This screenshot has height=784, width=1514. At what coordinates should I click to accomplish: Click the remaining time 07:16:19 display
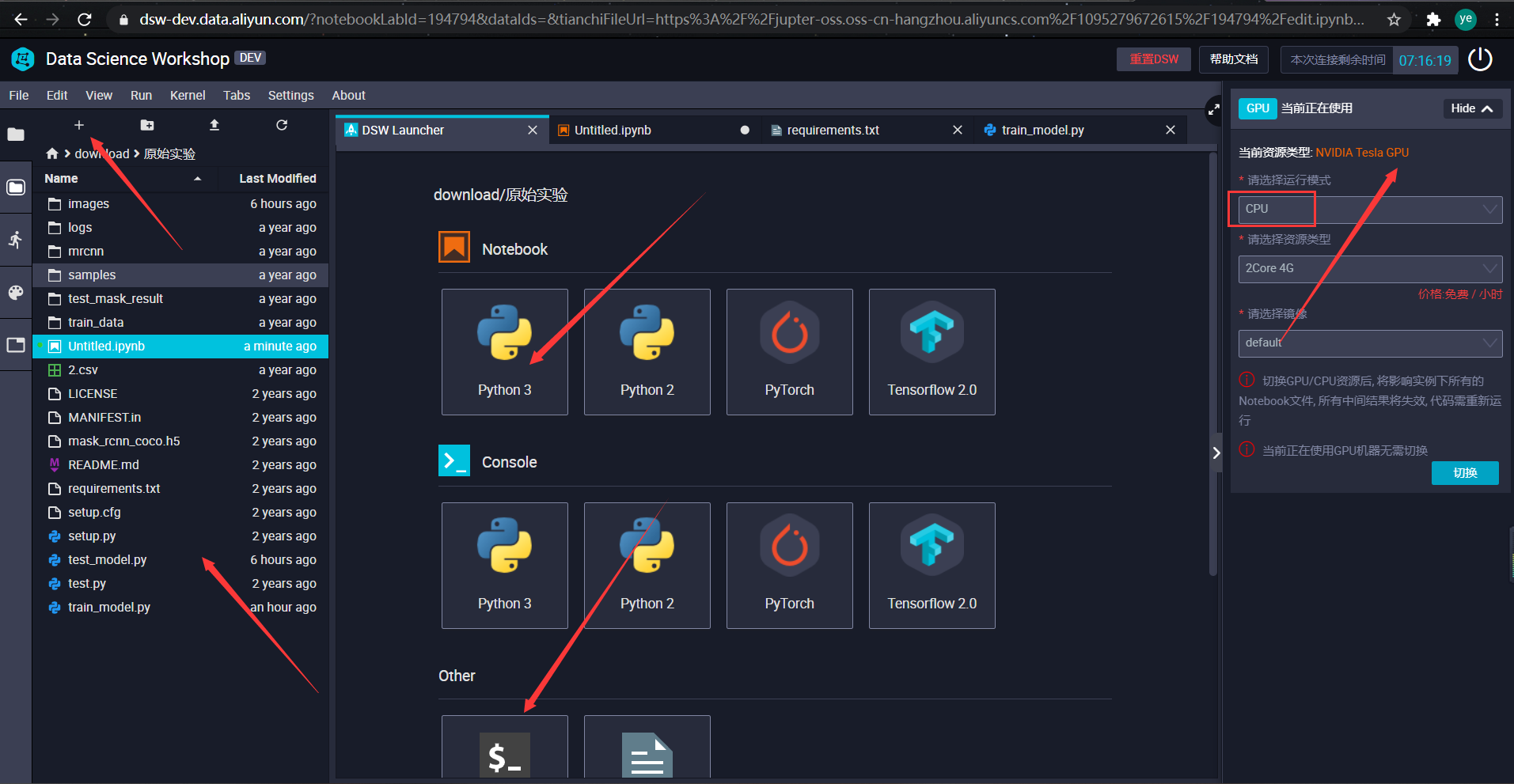1425,60
